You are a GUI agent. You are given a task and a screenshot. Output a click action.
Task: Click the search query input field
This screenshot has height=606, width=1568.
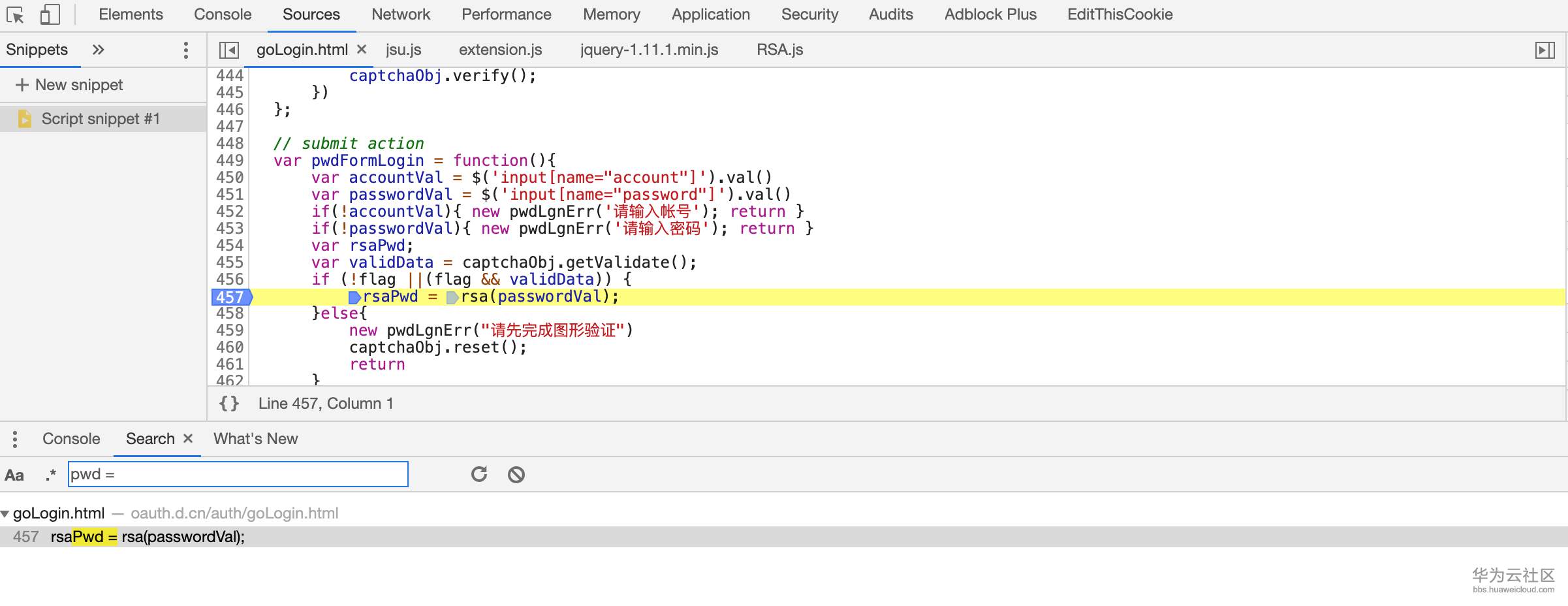click(238, 474)
